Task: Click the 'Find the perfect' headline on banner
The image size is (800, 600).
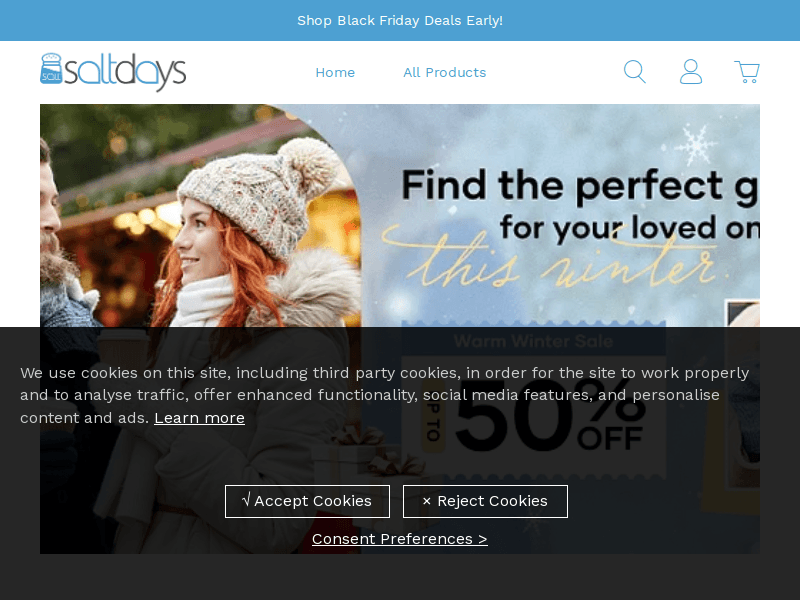Action: coord(579,186)
